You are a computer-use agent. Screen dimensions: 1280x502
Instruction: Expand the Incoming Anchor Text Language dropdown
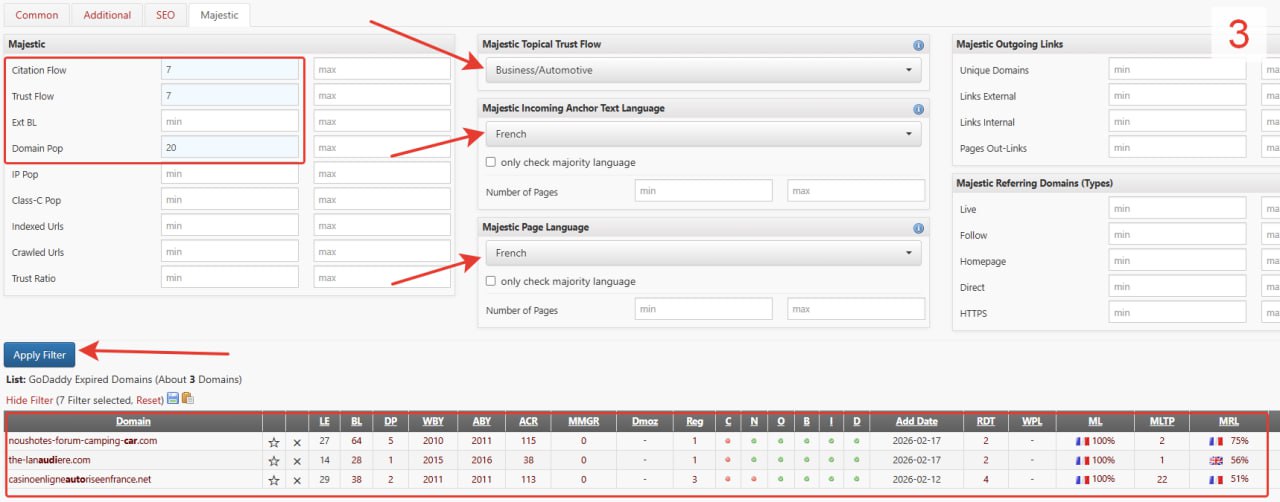point(703,134)
